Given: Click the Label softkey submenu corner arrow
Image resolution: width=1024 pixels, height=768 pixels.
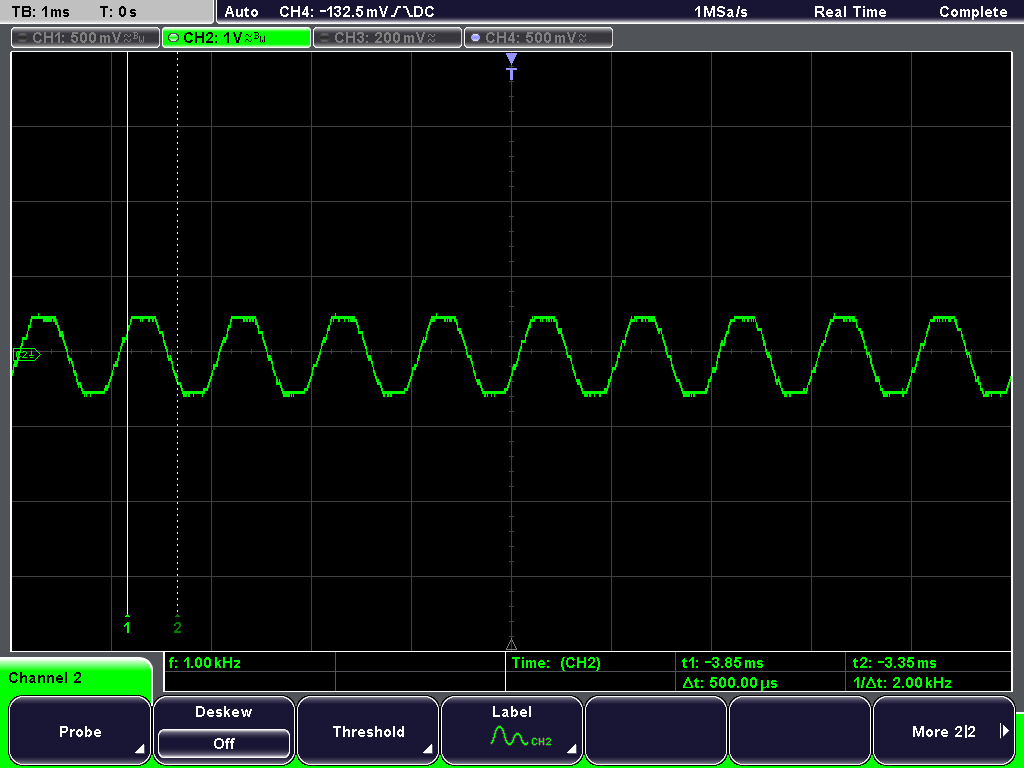Looking at the screenshot, I should [571, 749].
